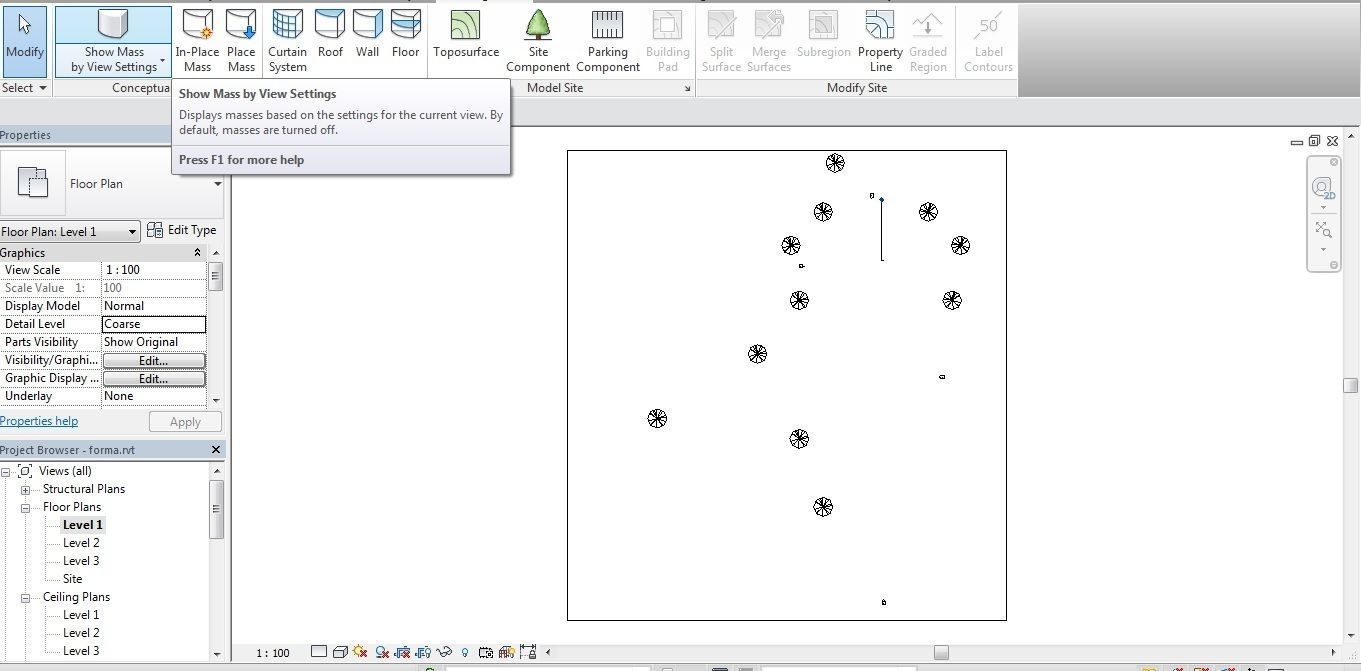Image resolution: width=1361 pixels, height=671 pixels.
Task: Open the Properties help link
Action: [x=39, y=421]
